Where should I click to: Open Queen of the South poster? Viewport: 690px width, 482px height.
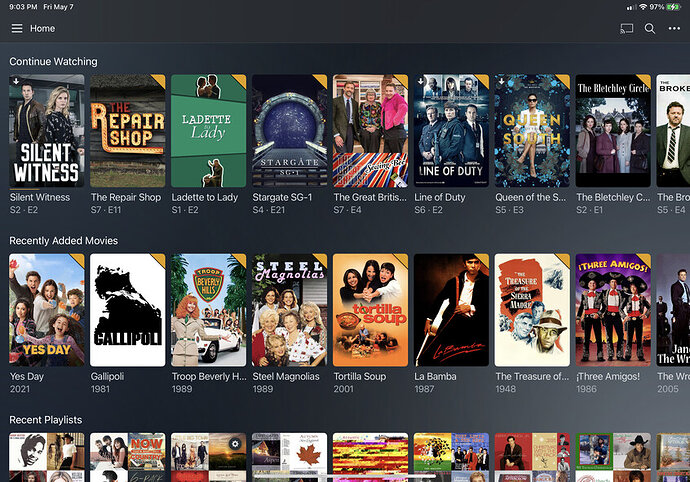click(x=532, y=131)
